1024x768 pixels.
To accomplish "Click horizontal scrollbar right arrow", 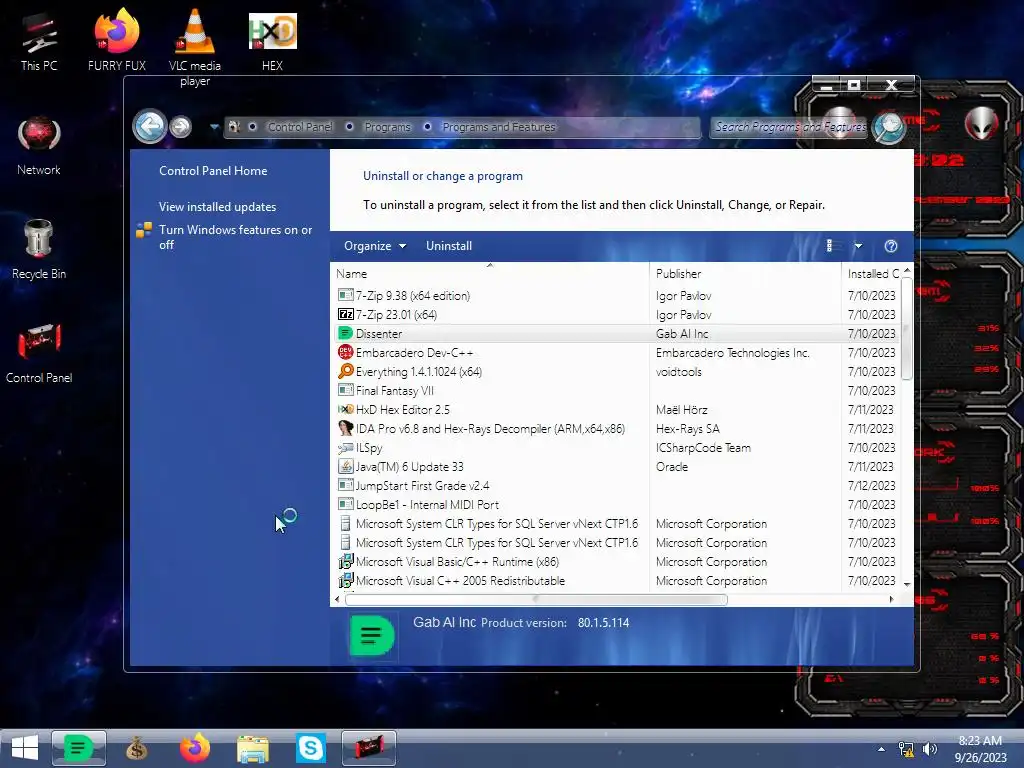I will [x=891, y=599].
